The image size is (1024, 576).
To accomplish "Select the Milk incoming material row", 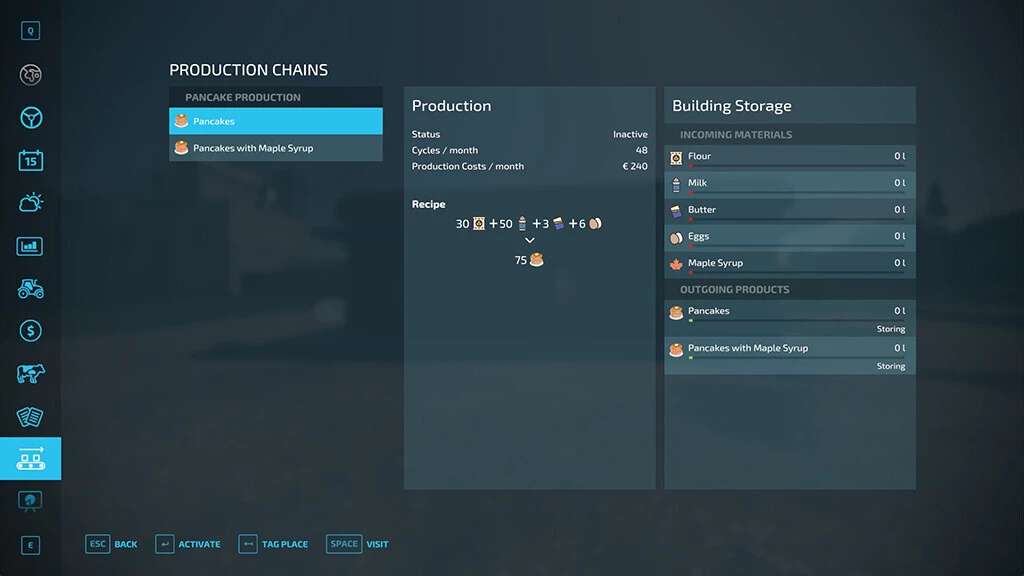I will point(789,183).
